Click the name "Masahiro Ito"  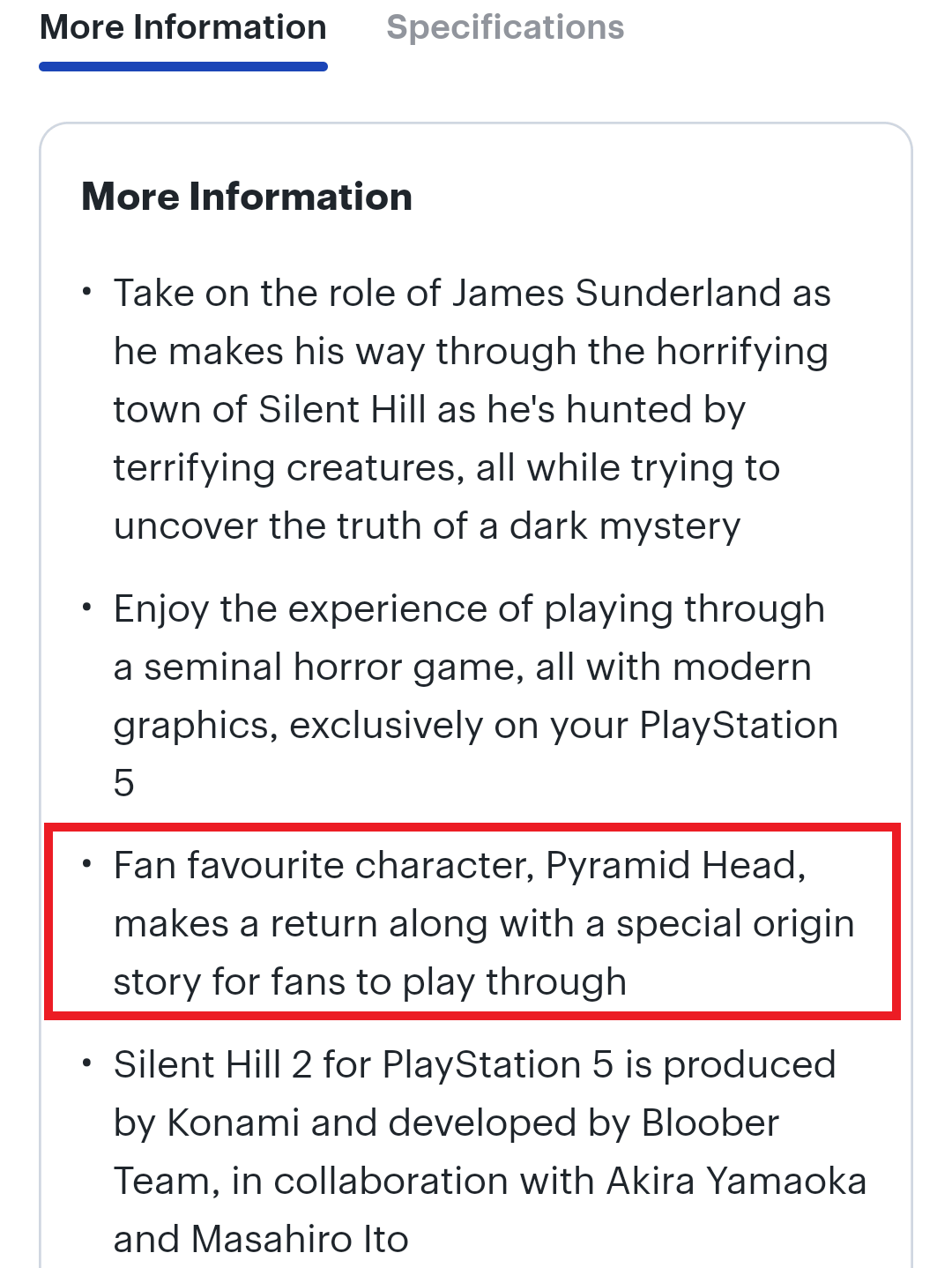(300, 1239)
